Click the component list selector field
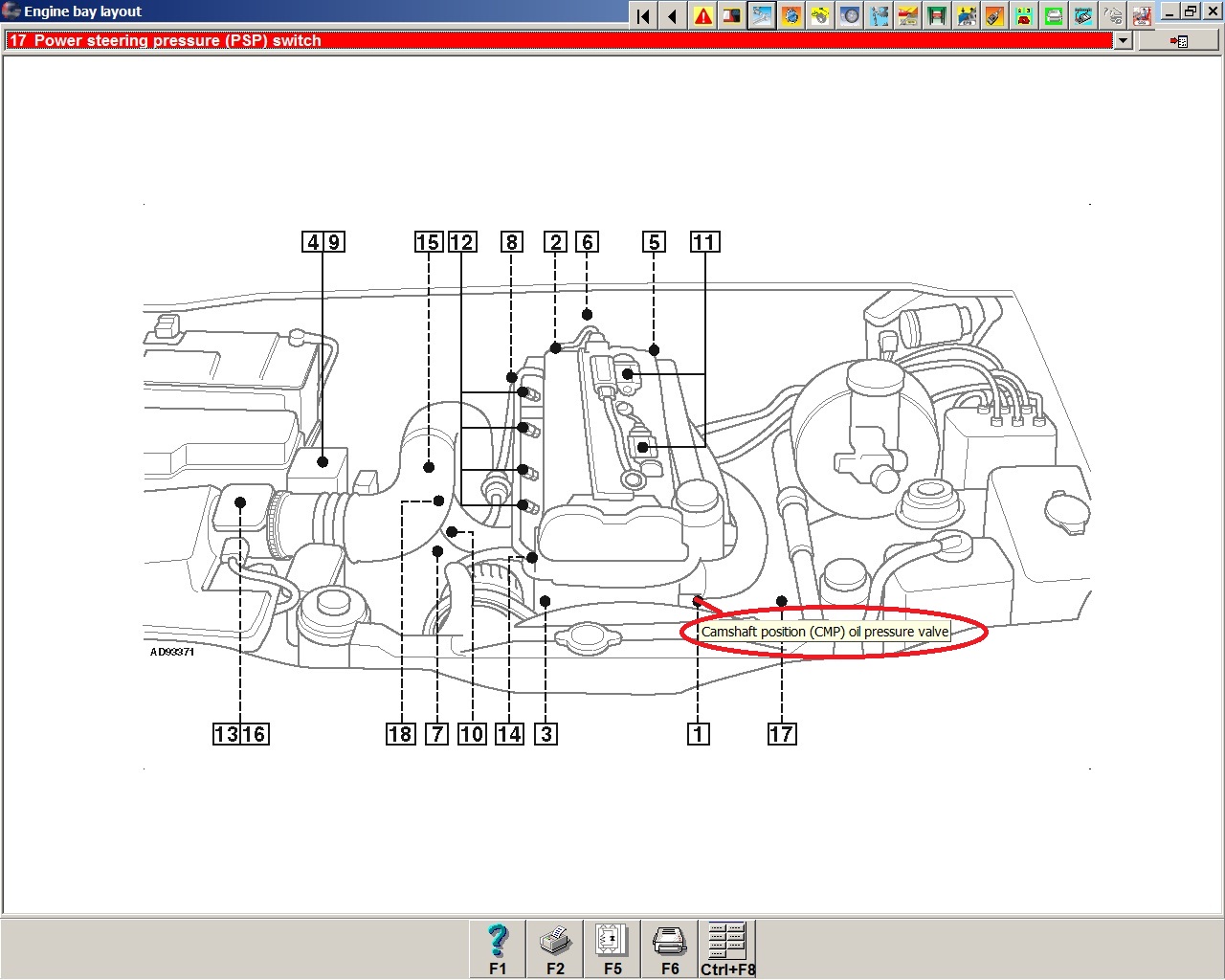The width and height of the screenshot is (1225, 980). 560,40
